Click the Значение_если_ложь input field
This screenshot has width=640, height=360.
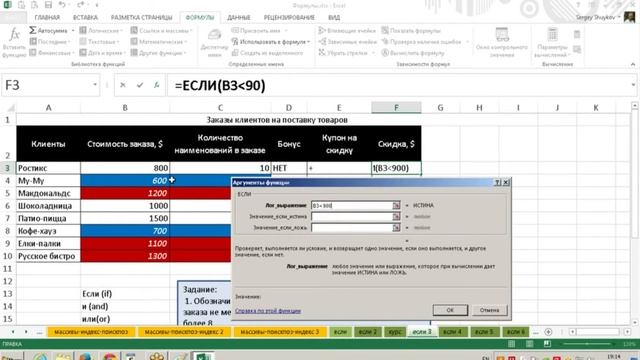pos(352,227)
